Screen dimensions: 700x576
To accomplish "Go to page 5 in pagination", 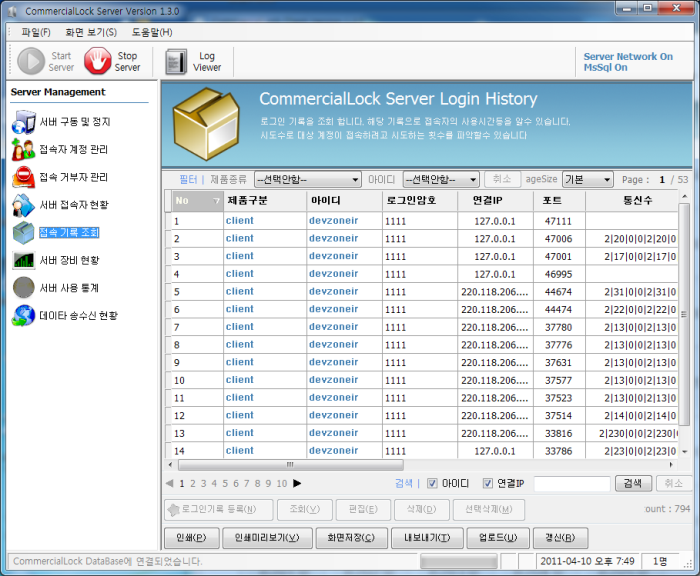I will (225, 484).
